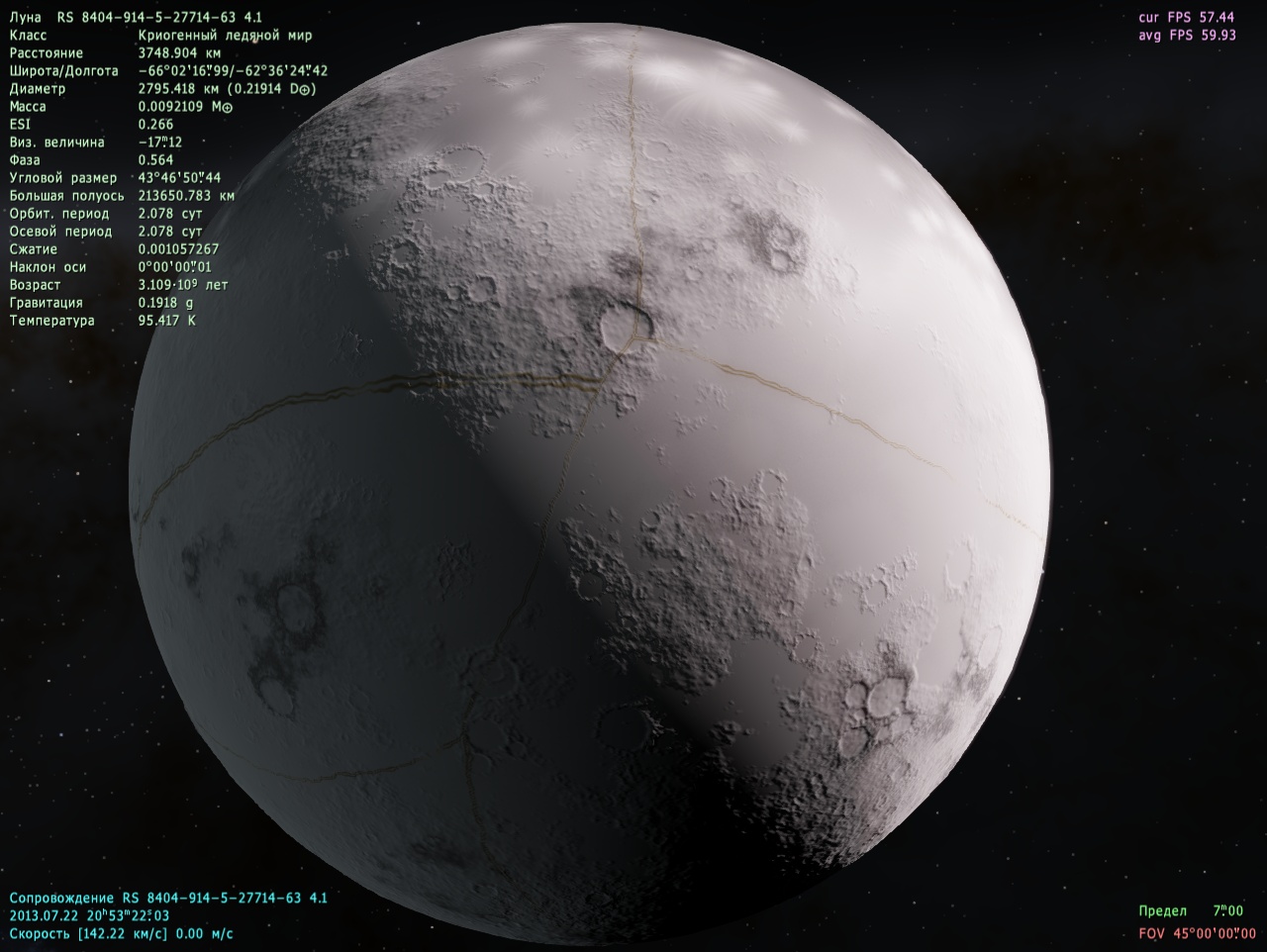The width and height of the screenshot is (1267, 952).
Task: Select the visual magnitude value -17.12
Action: tap(160, 143)
